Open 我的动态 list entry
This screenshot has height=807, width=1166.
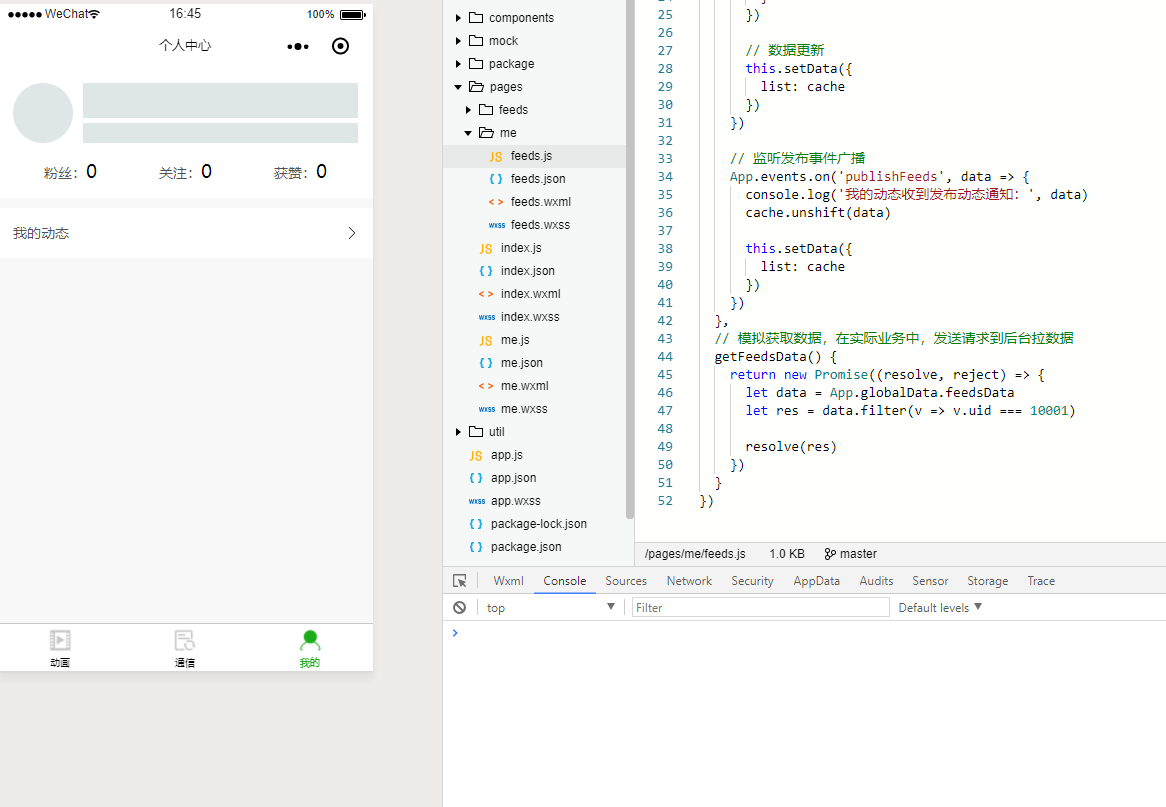point(186,233)
